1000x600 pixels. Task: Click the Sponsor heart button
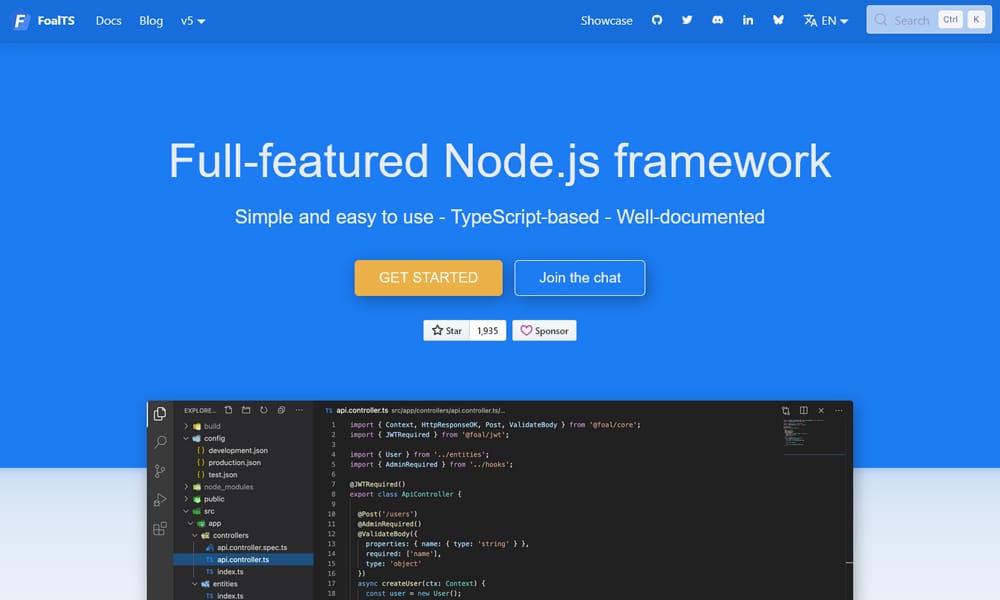pyautogui.click(x=544, y=330)
